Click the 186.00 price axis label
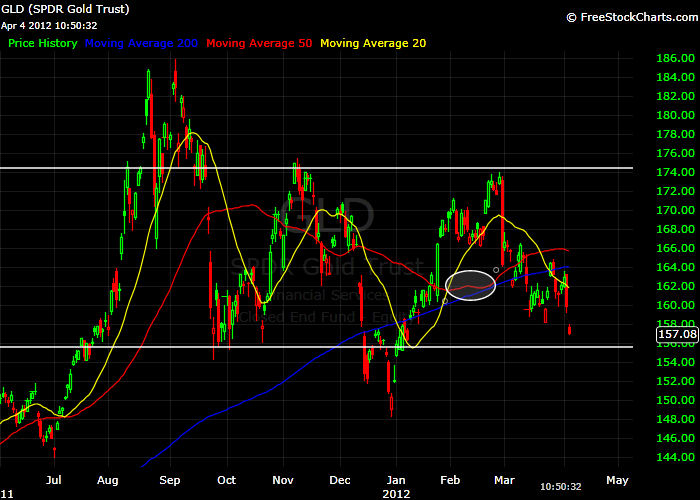This screenshot has height=500, width=700. click(x=677, y=59)
